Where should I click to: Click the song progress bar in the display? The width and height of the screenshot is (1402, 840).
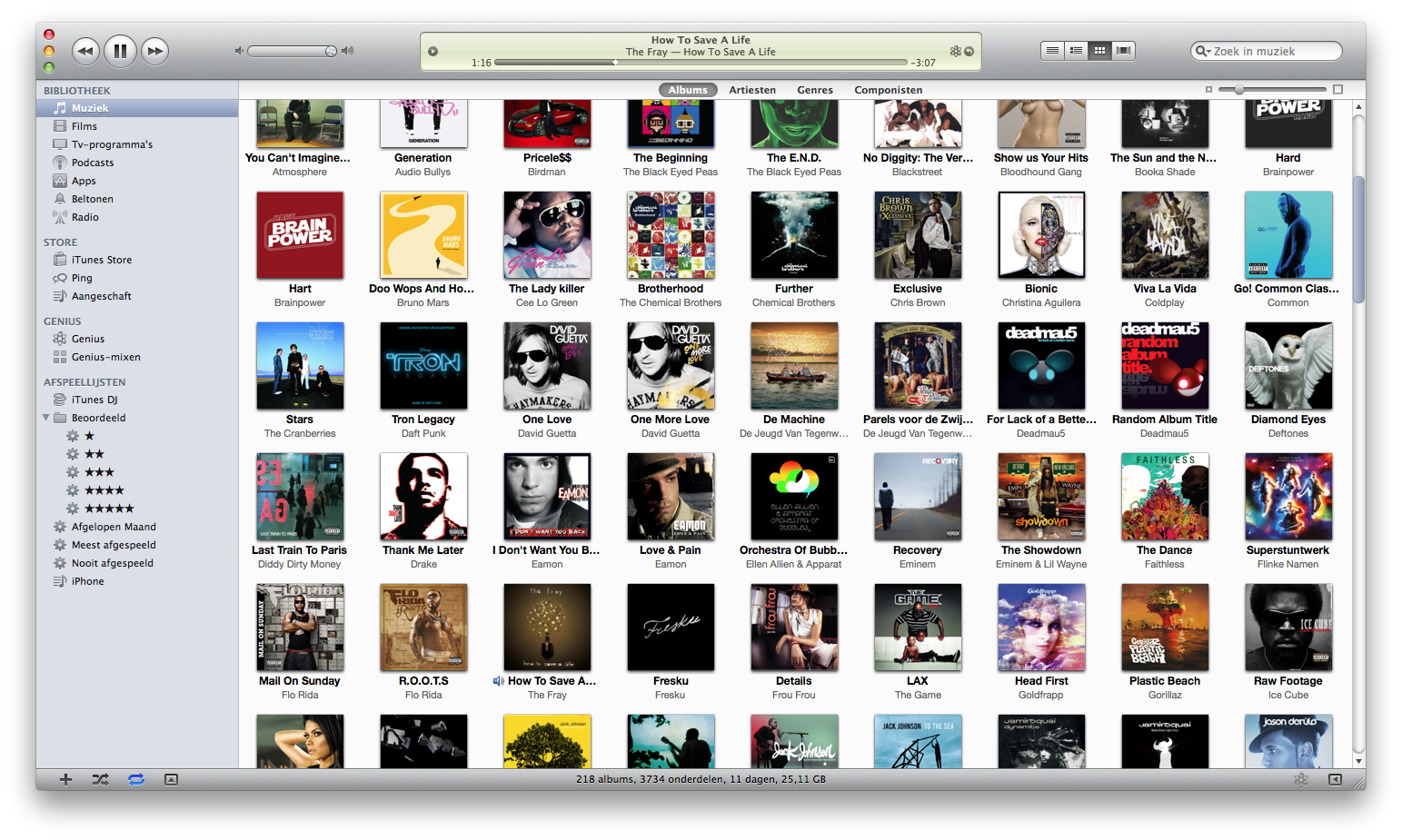click(701, 63)
